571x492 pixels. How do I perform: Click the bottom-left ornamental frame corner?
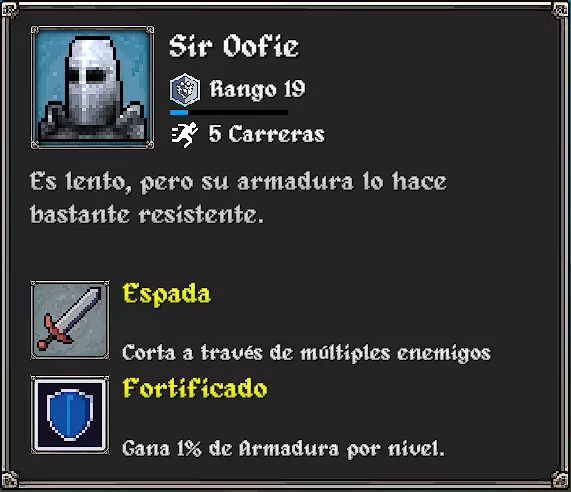click(x=10, y=480)
